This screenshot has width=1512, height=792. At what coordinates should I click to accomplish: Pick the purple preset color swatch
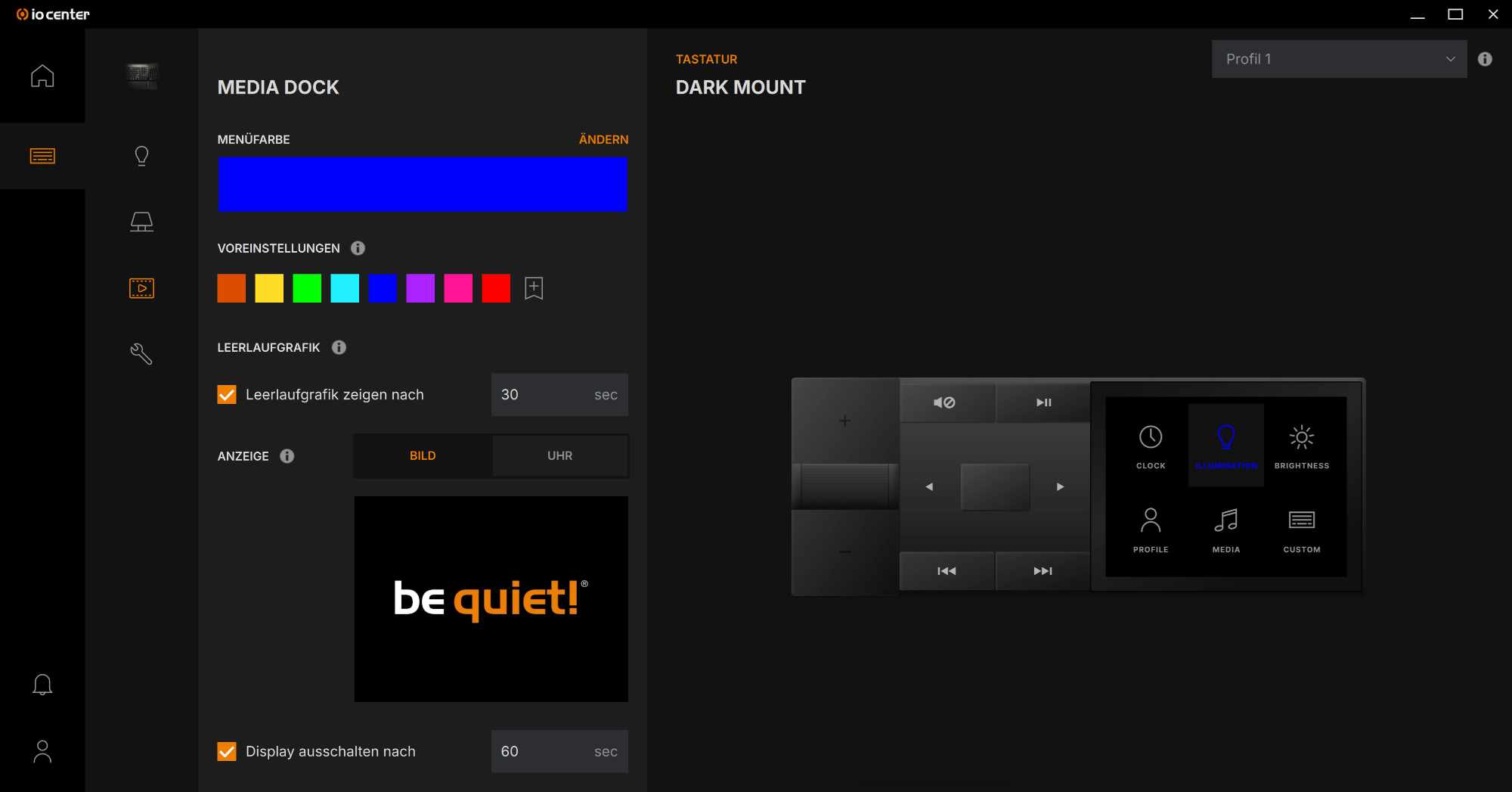coord(420,288)
